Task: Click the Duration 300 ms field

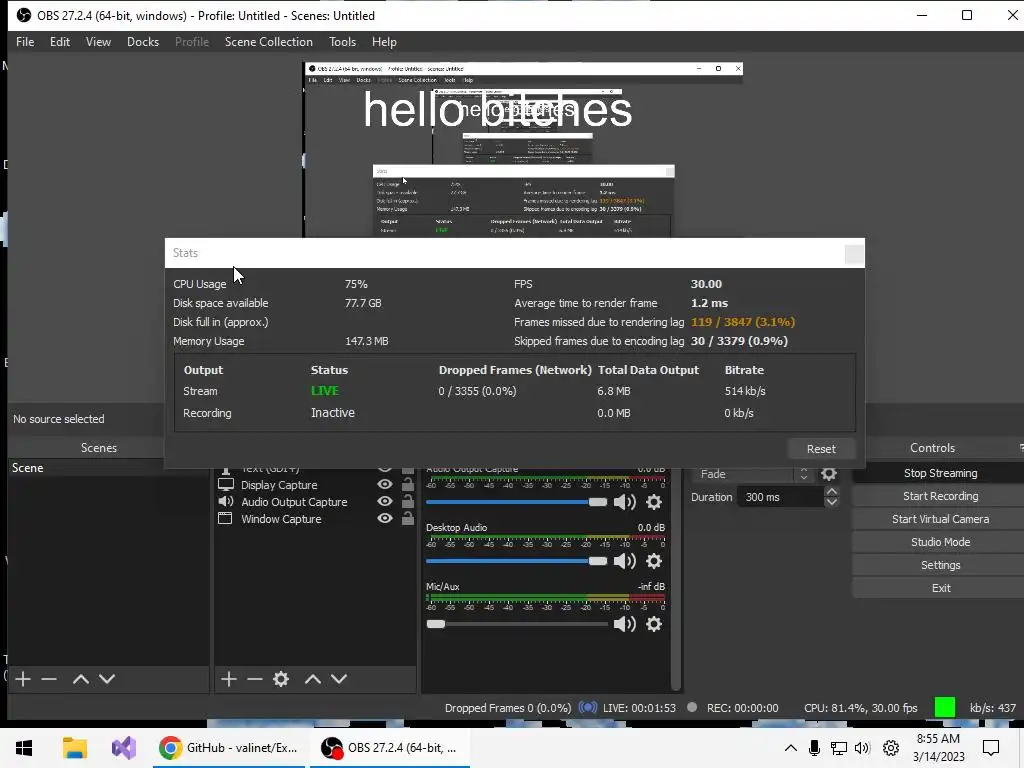Action: tap(780, 497)
